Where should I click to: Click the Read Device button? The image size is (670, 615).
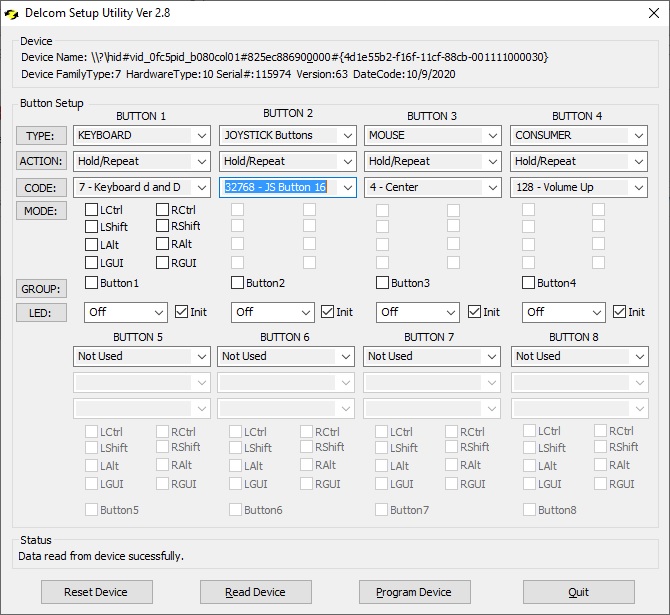pos(256,592)
